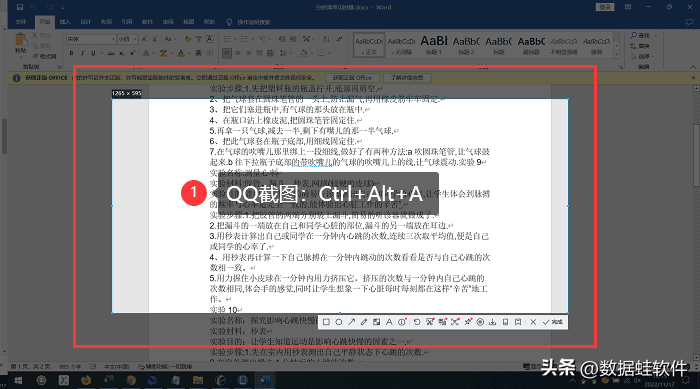Toggle character border A icon
Viewport: 700px width, 389px height.
click(x=209, y=39)
